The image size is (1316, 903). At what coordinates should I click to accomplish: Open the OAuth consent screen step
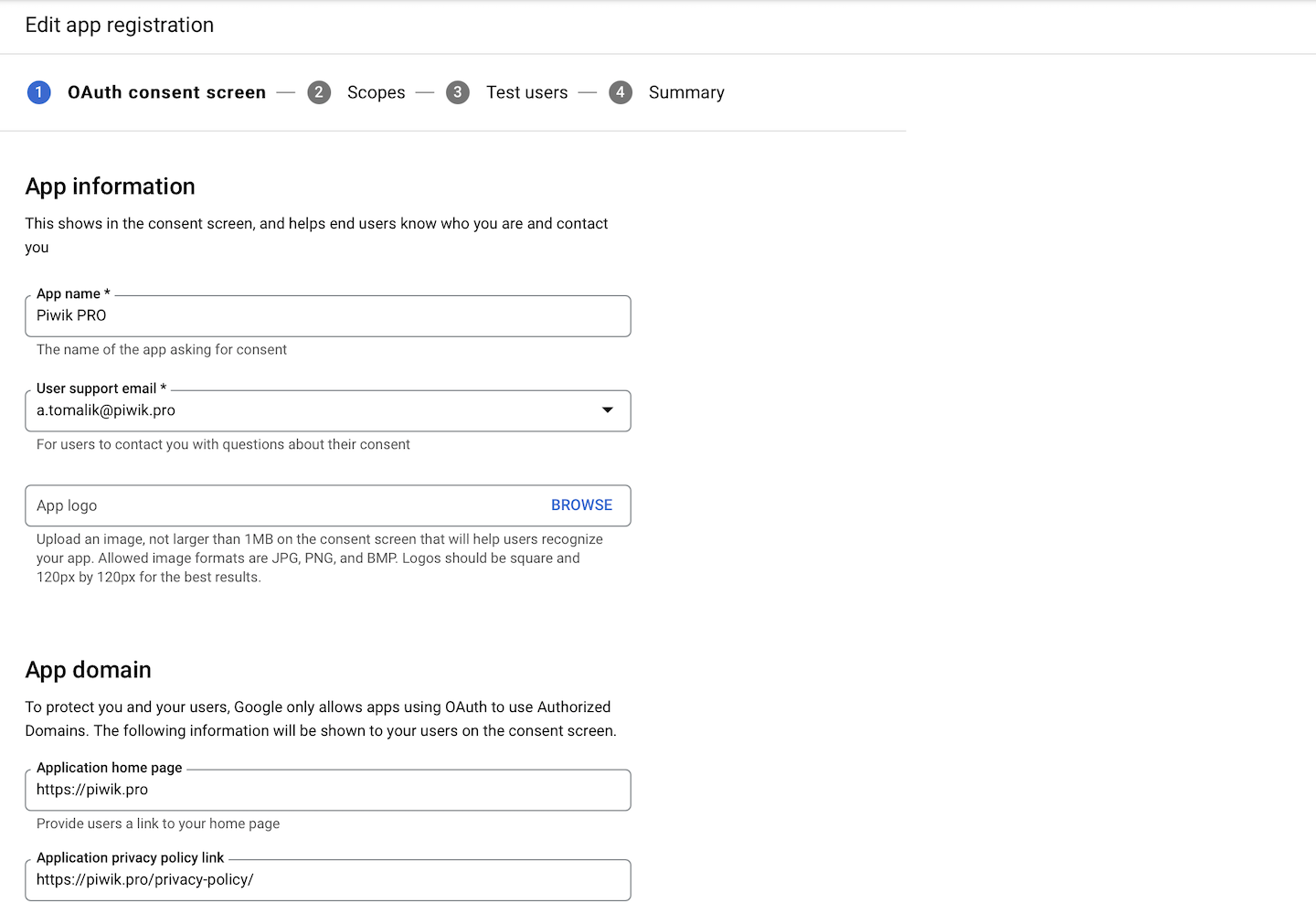click(x=166, y=92)
